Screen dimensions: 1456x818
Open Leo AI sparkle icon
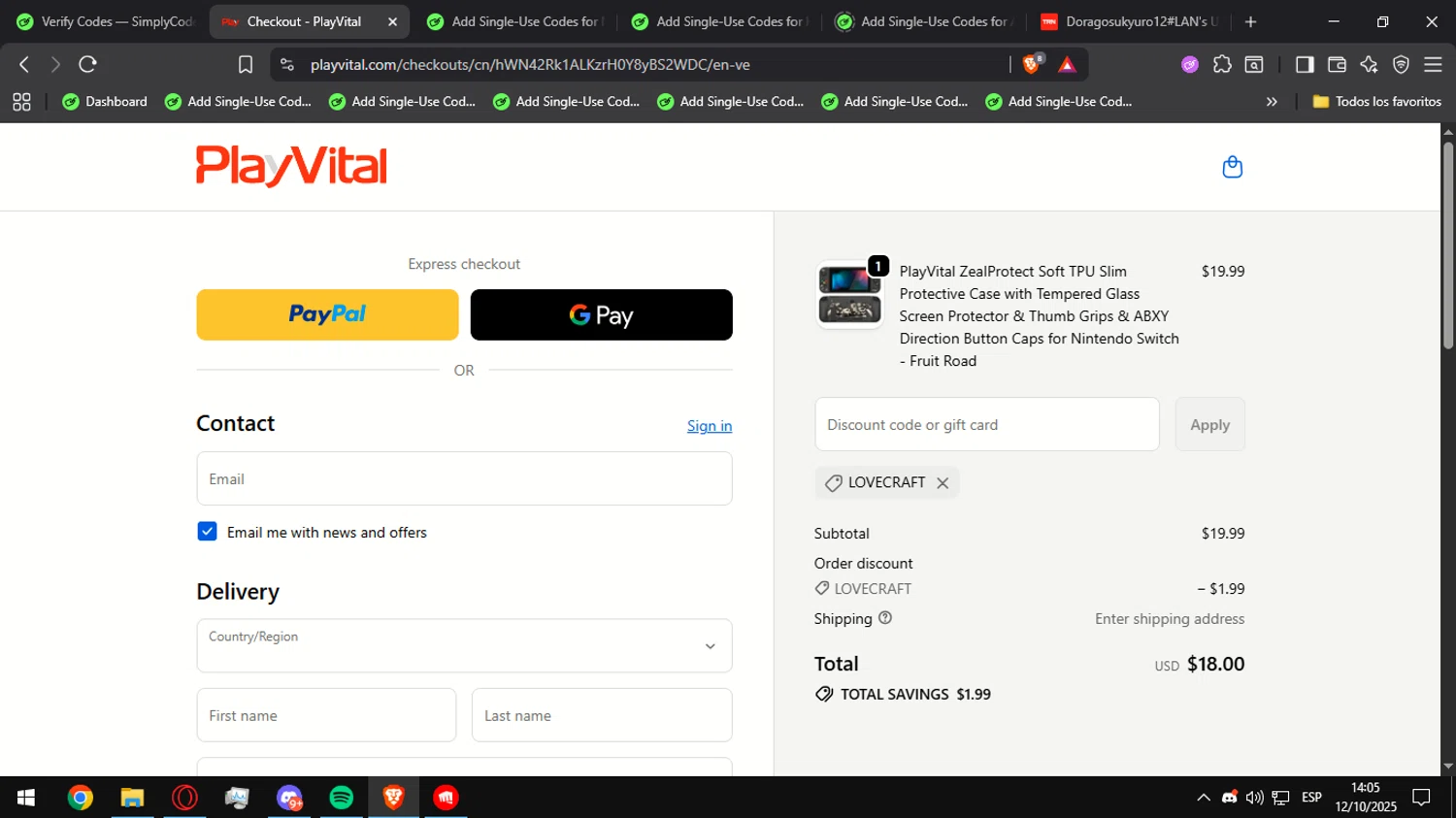click(1369, 64)
